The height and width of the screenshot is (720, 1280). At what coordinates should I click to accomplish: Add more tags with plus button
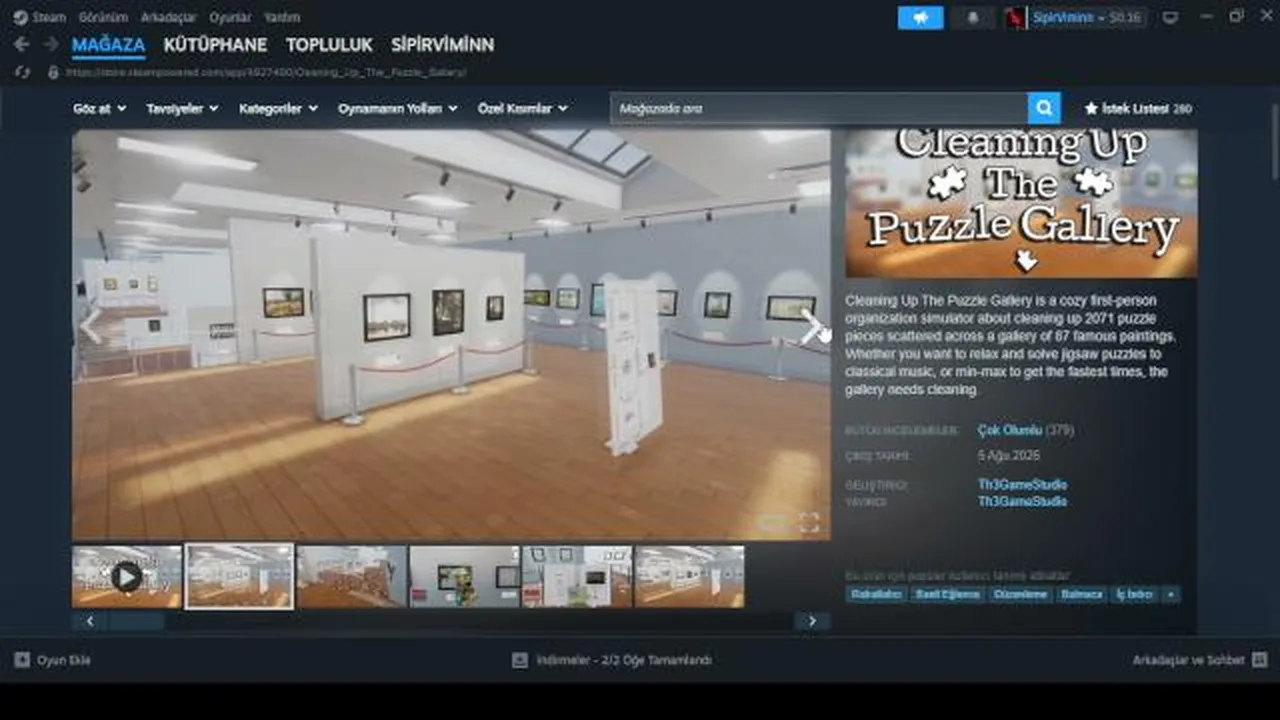pos(1170,594)
